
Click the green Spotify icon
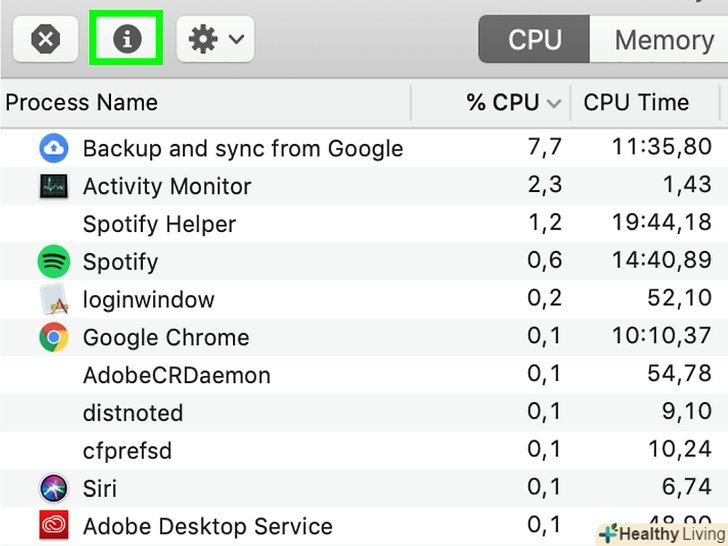pos(53,262)
